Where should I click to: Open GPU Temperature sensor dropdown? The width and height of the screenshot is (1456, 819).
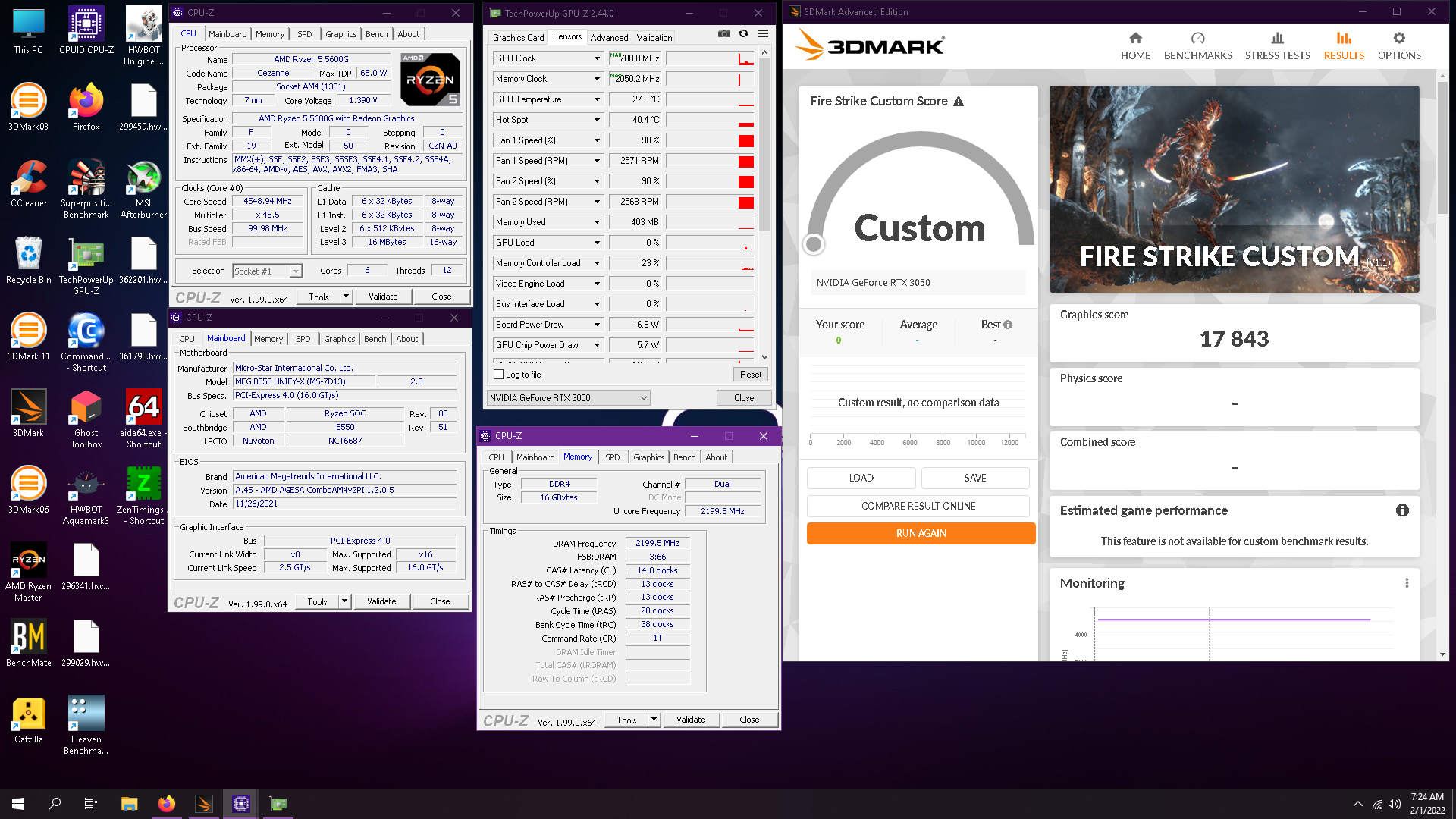click(597, 99)
